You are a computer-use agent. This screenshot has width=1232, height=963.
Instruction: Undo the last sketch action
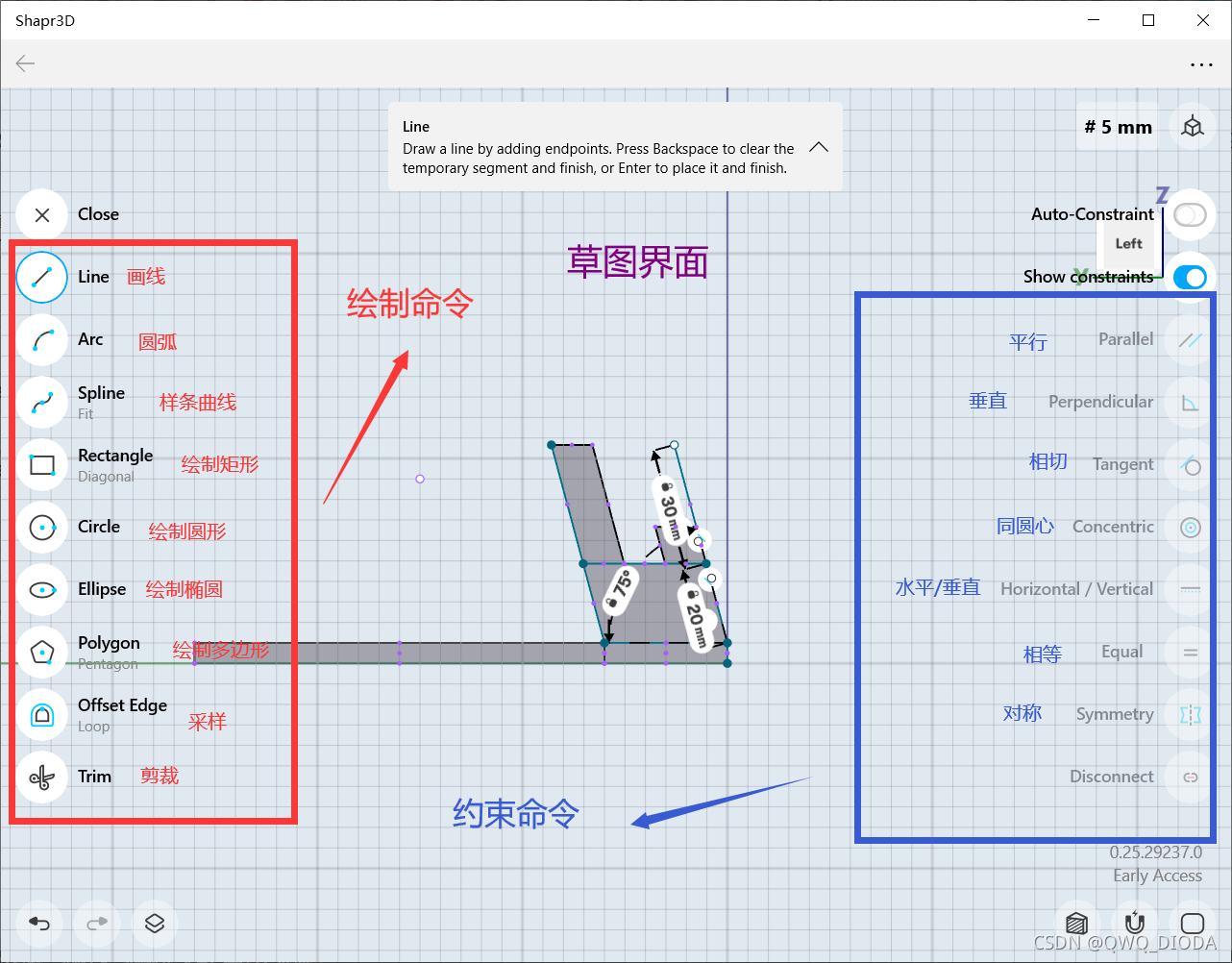[x=39, y=924]
